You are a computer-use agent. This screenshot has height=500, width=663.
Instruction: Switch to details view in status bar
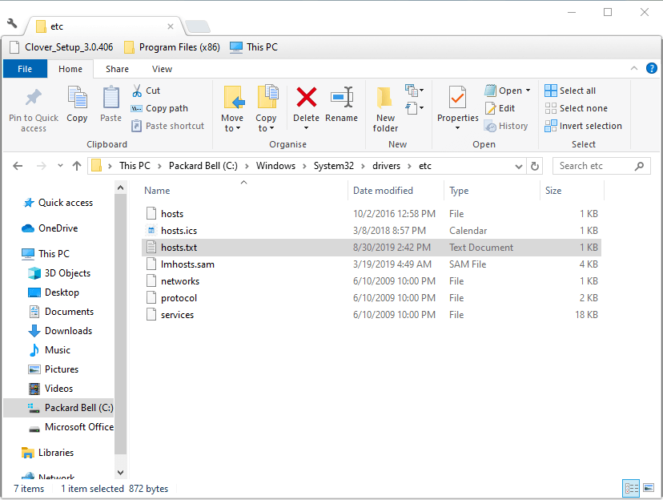click(x=631, y=488)
